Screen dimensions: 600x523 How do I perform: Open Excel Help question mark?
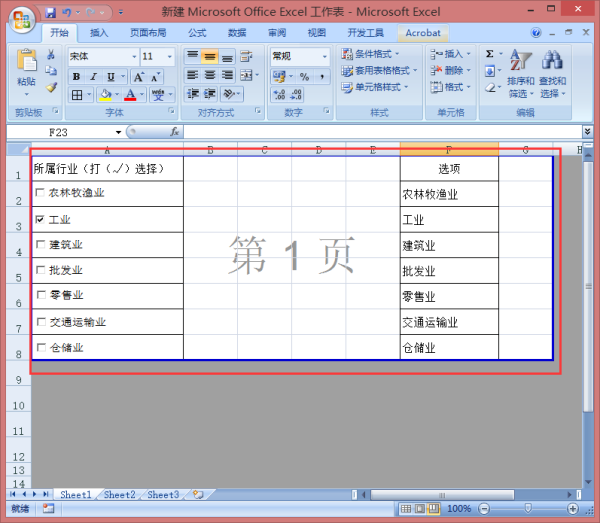coord(536,33)
